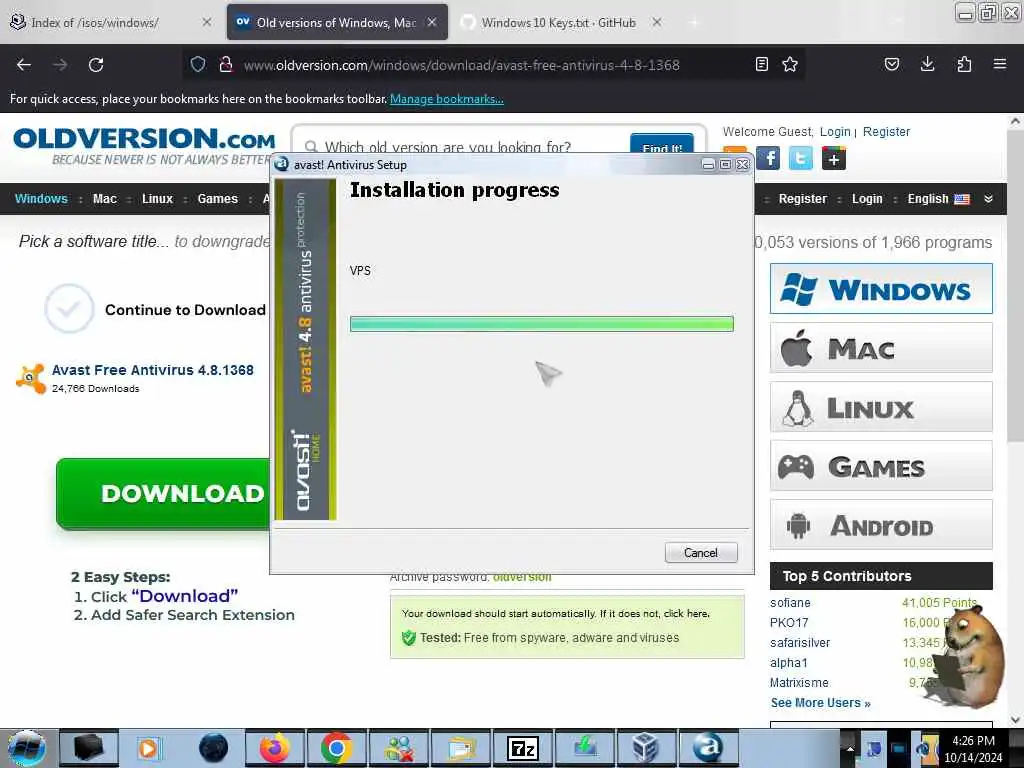Go back to previous page in Firefox
1024x768 pixels.
(24, 65)
